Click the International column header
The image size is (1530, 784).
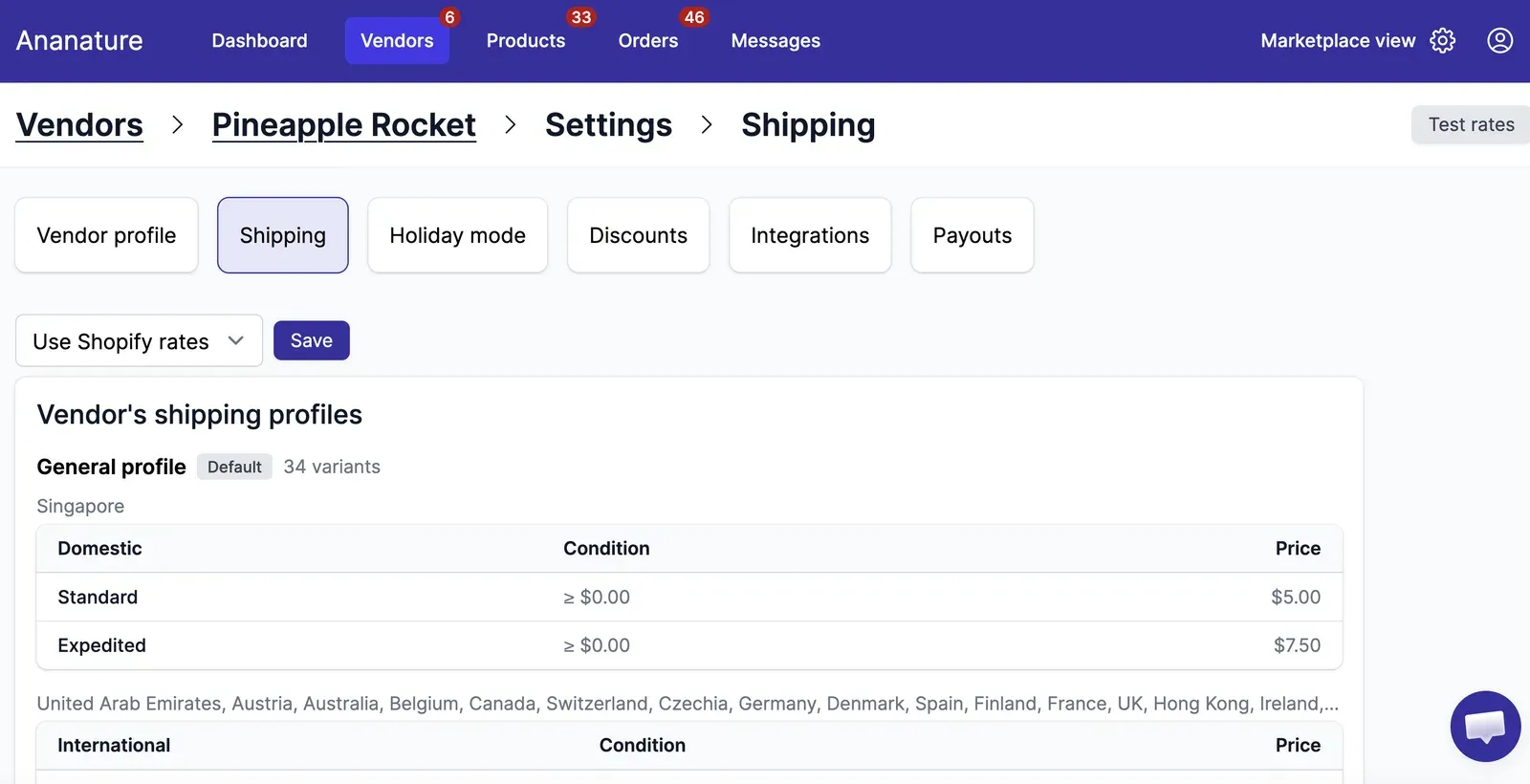click(x=114, y=745)
